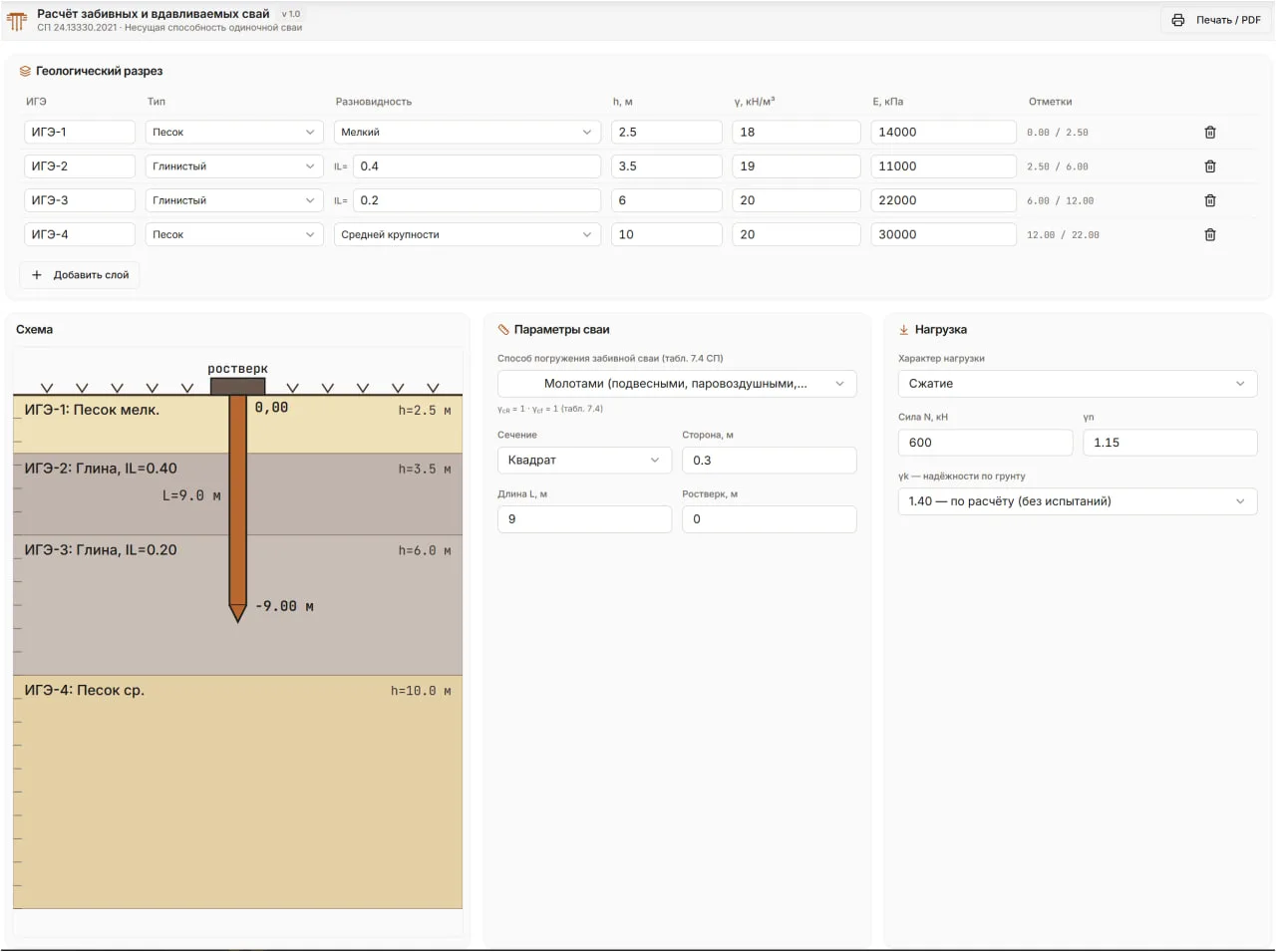The image size is (1276, 952).
Task: Click γn field showing 1.15
Action: pyautogui.click(x=1170, y=443)
